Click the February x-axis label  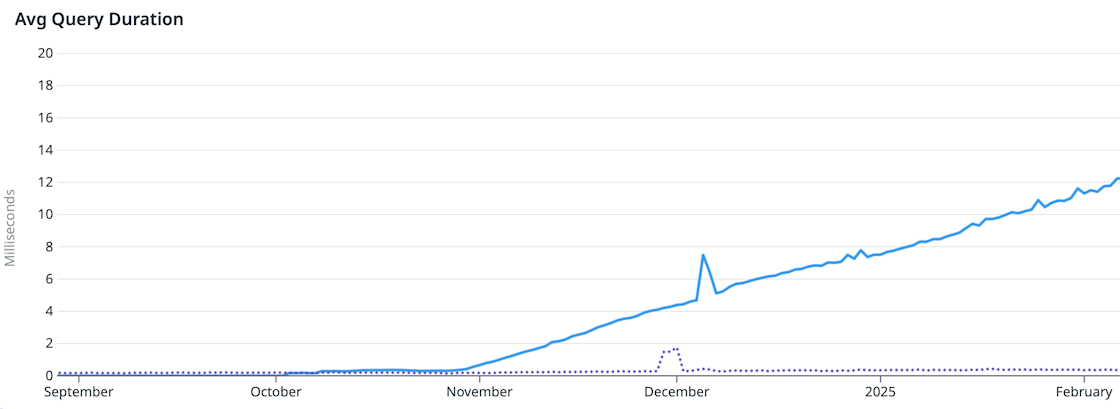coord(1084,392)
